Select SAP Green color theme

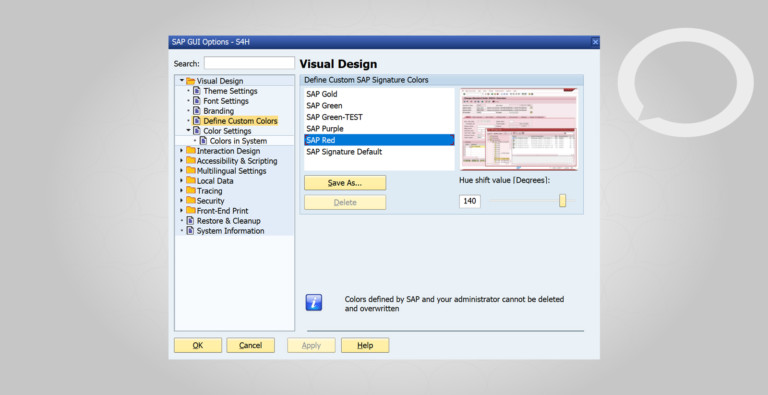[379, 105]
